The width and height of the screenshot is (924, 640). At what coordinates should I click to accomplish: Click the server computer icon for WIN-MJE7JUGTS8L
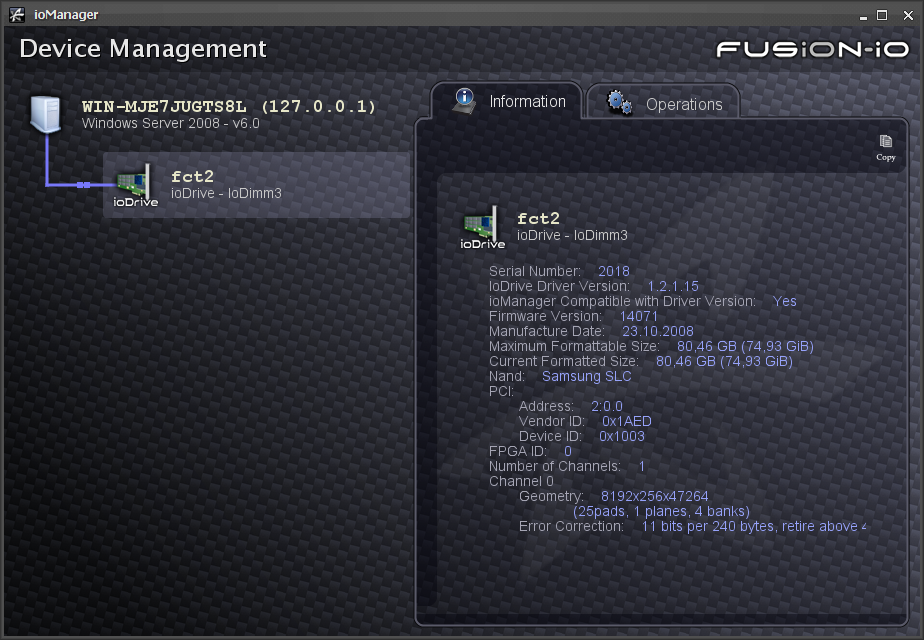[45, 113]
